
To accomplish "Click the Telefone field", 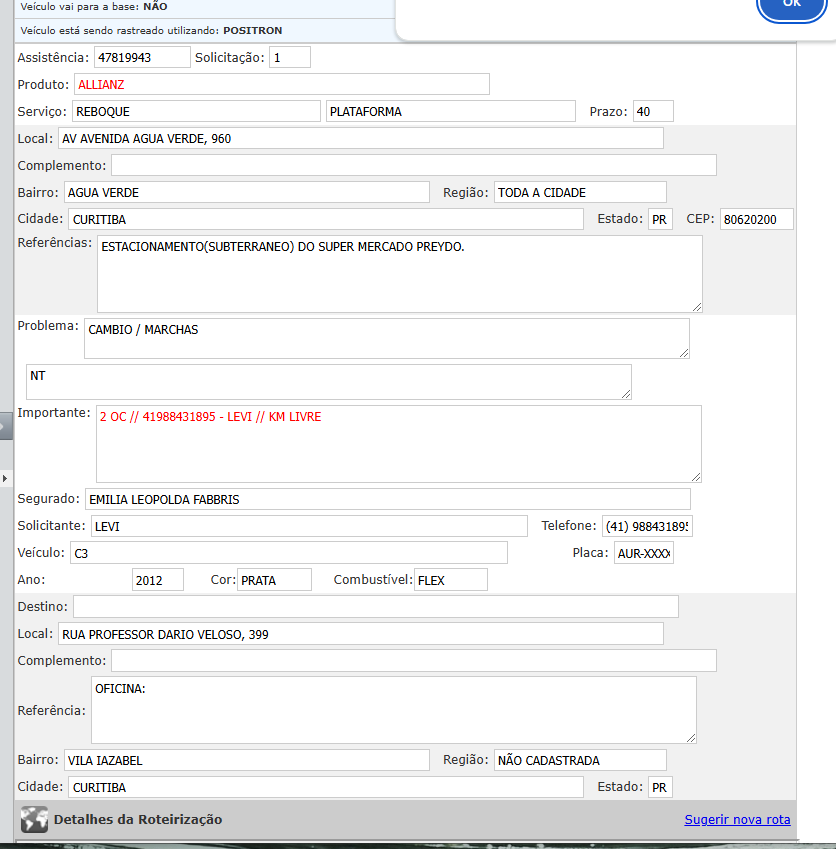I will [x=647, y=526].
